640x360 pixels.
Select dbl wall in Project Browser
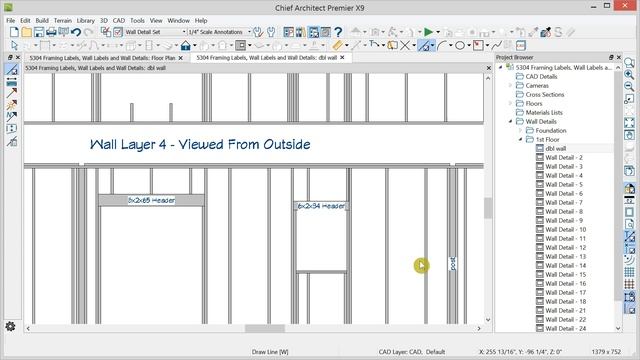pos(556,149)
